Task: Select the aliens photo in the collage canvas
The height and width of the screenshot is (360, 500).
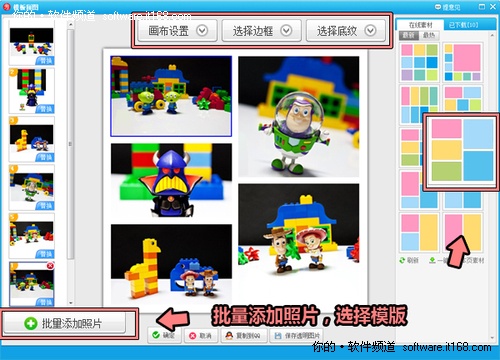Action: pos(171,96)
